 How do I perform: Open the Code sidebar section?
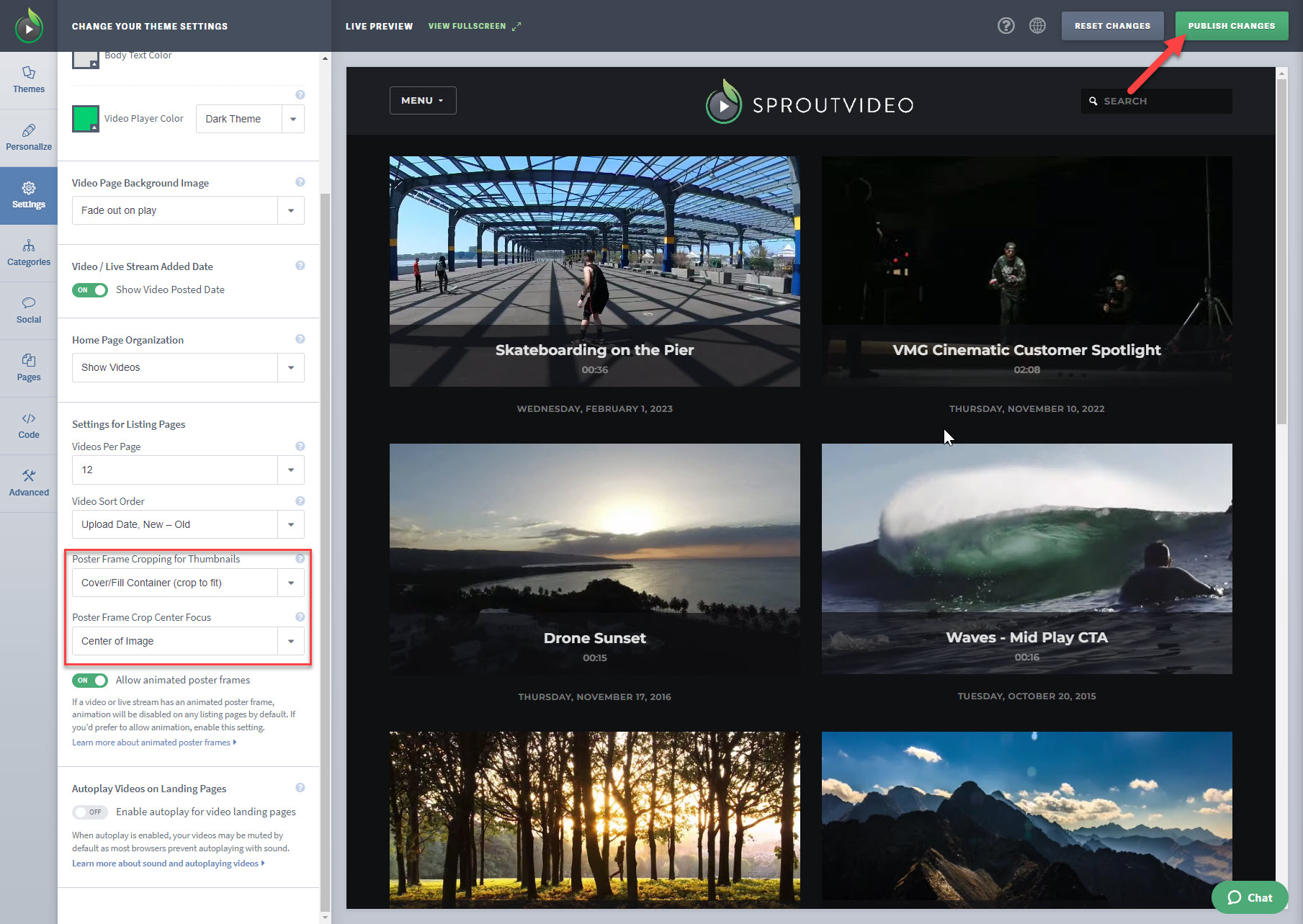29,426
